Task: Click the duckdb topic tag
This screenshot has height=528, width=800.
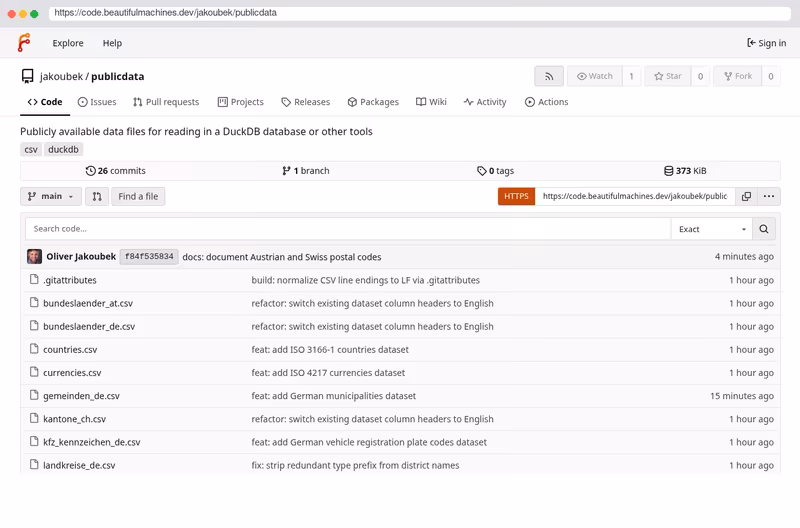Action: (63, 149)
